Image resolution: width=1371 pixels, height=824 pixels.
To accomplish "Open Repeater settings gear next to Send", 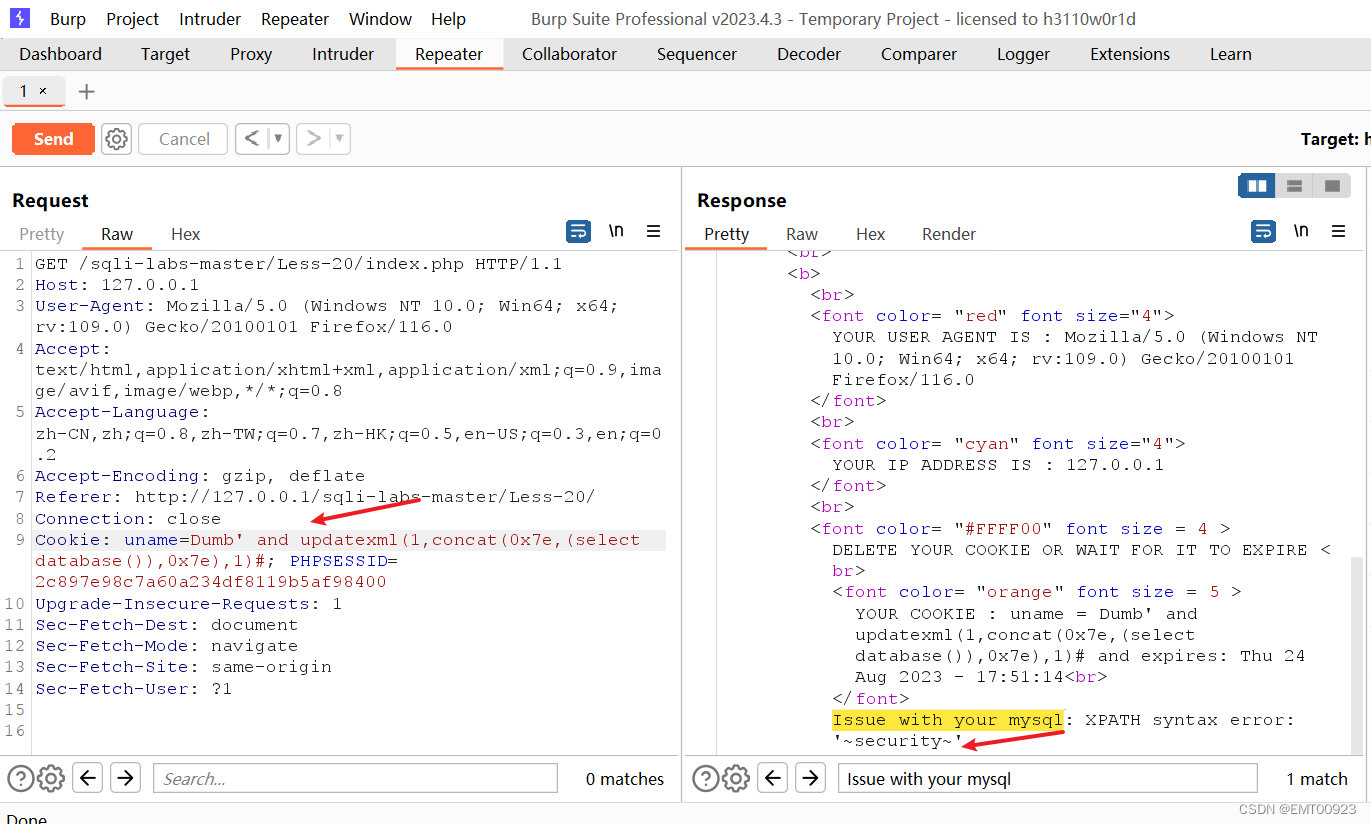I will point(117,139).
